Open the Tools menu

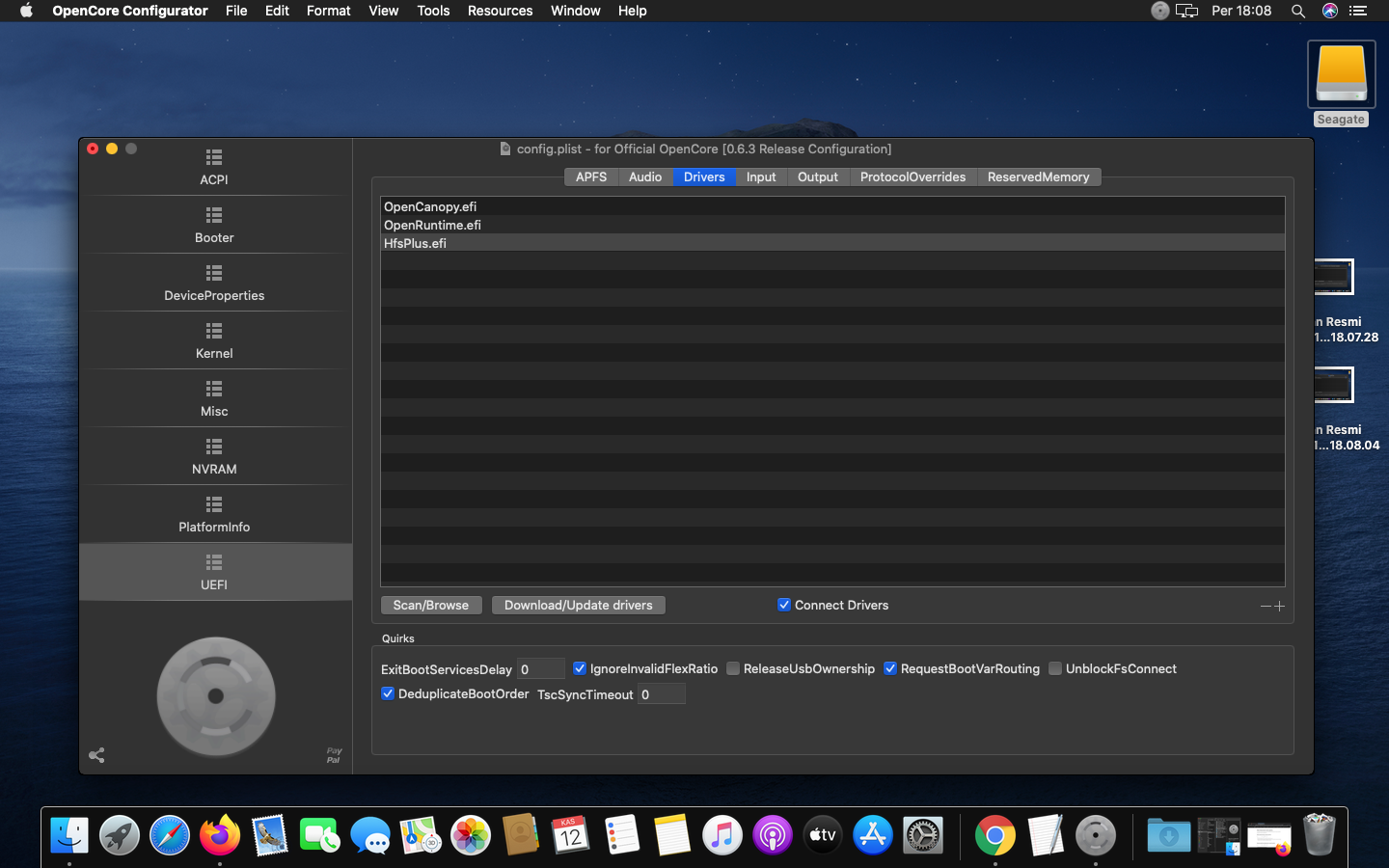click(433, 11)
